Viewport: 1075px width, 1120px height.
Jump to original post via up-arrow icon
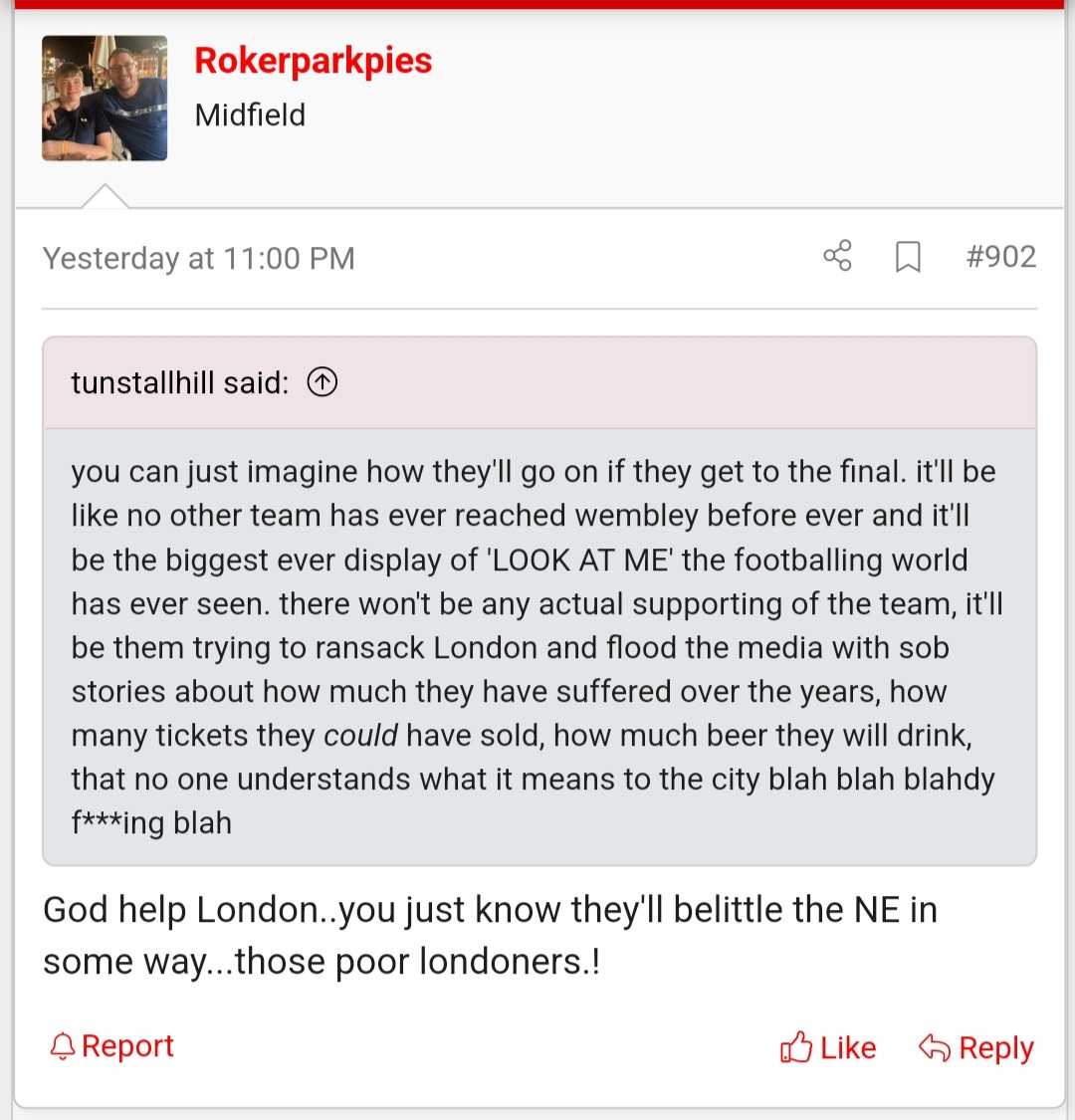pos(322,382)
